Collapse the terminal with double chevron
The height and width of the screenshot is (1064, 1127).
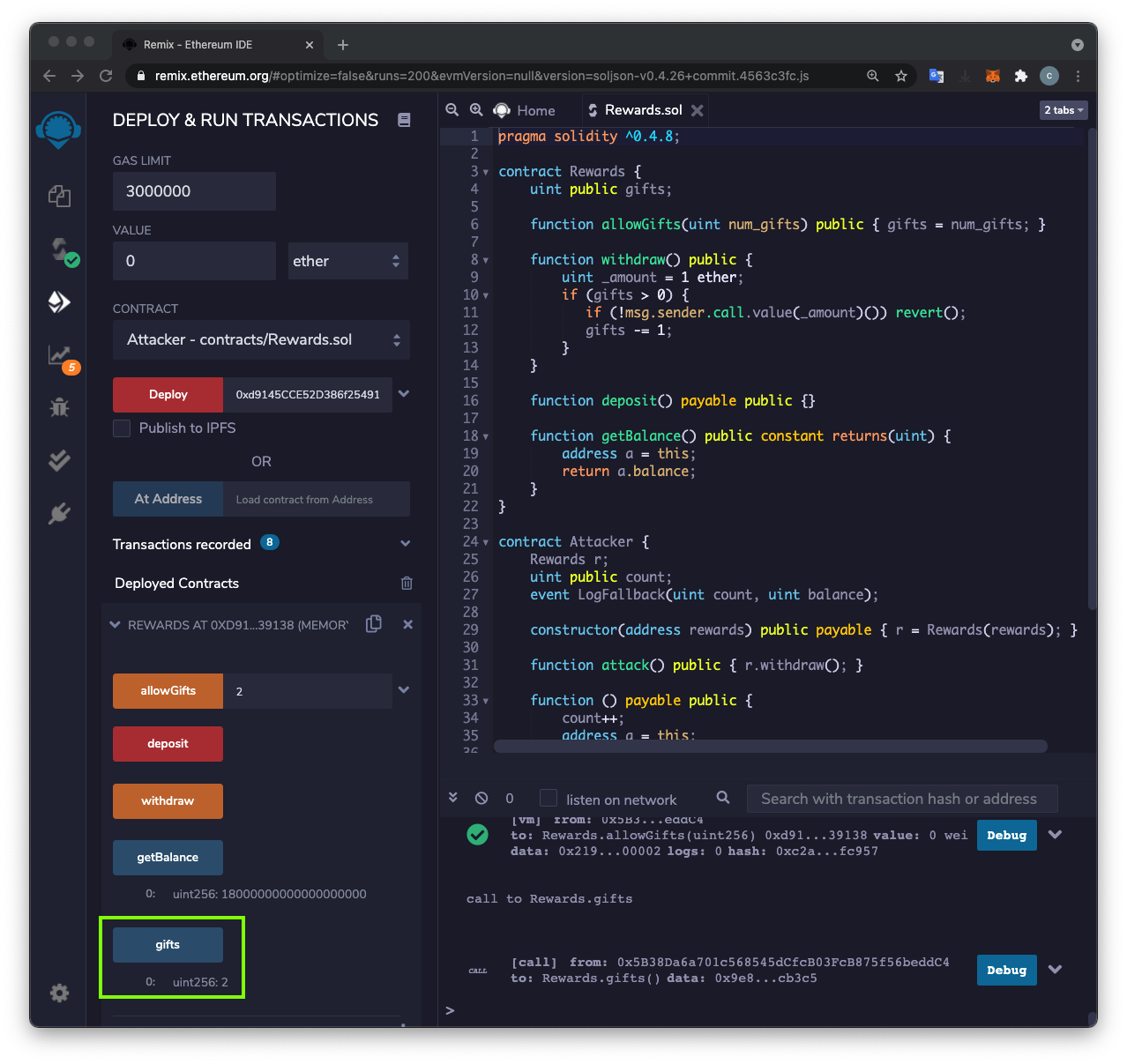[453, 797]
